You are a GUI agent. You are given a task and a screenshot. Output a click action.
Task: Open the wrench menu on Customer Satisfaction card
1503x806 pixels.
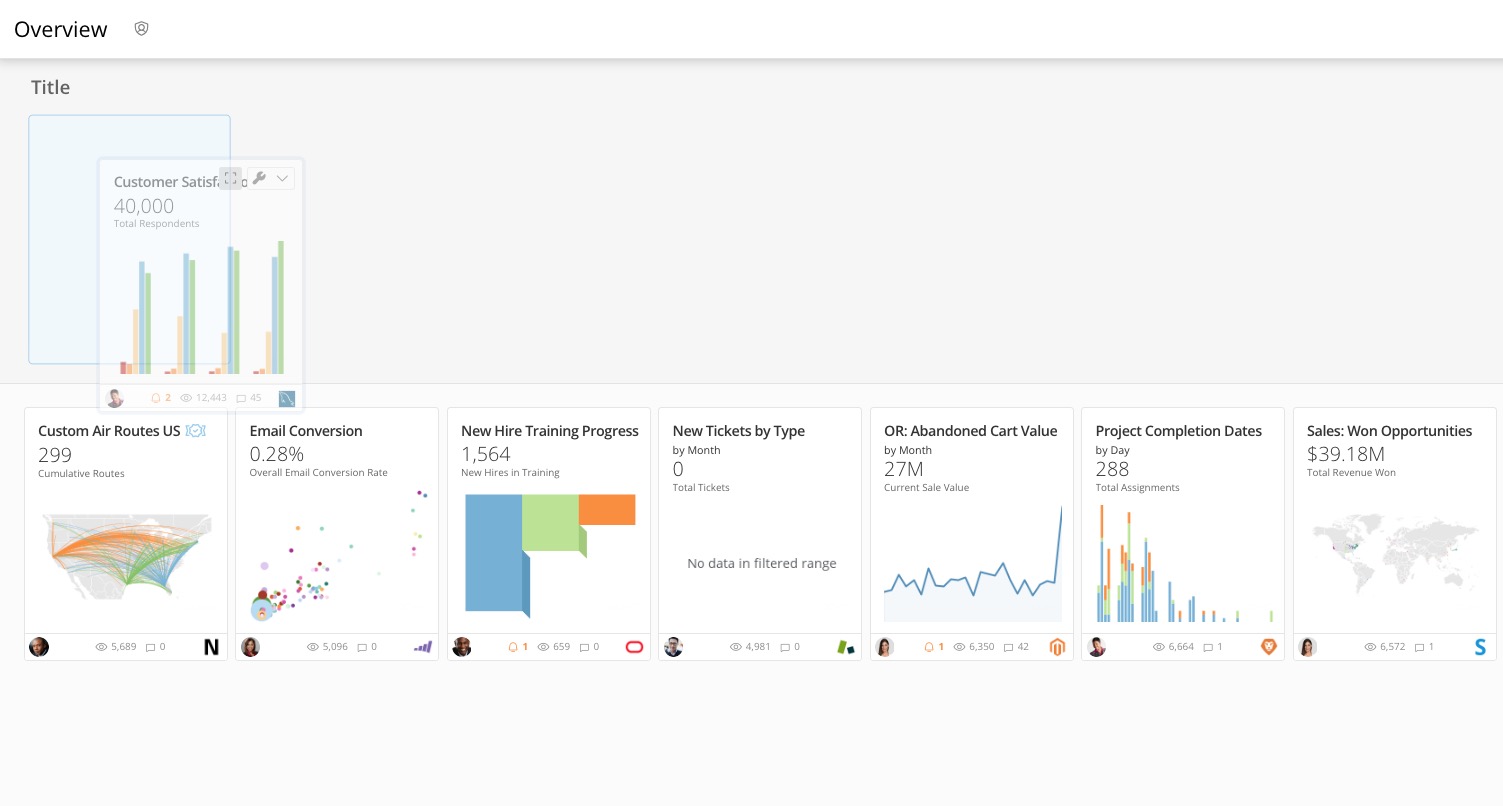(259, 178)
